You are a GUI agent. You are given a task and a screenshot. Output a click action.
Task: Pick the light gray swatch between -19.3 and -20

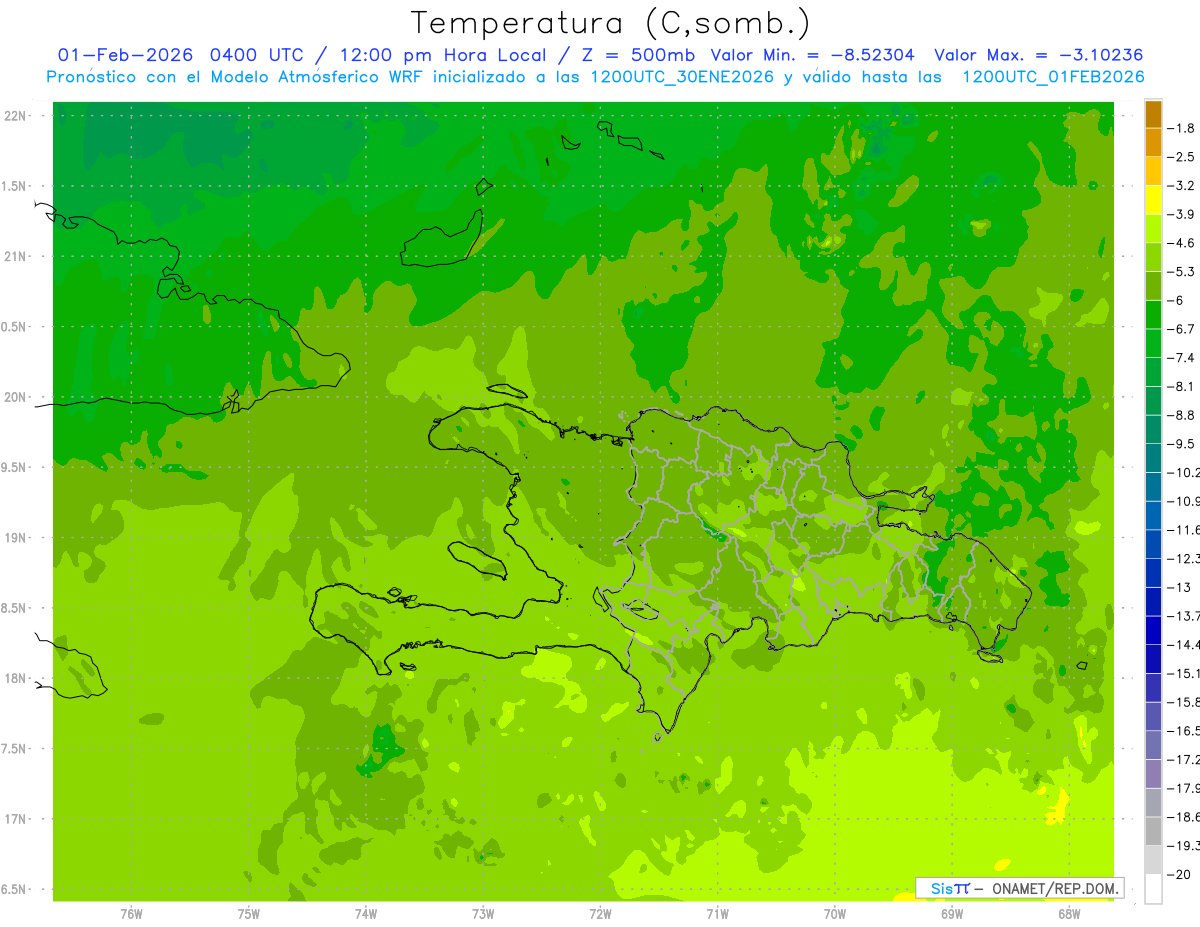coord(1153,860)
